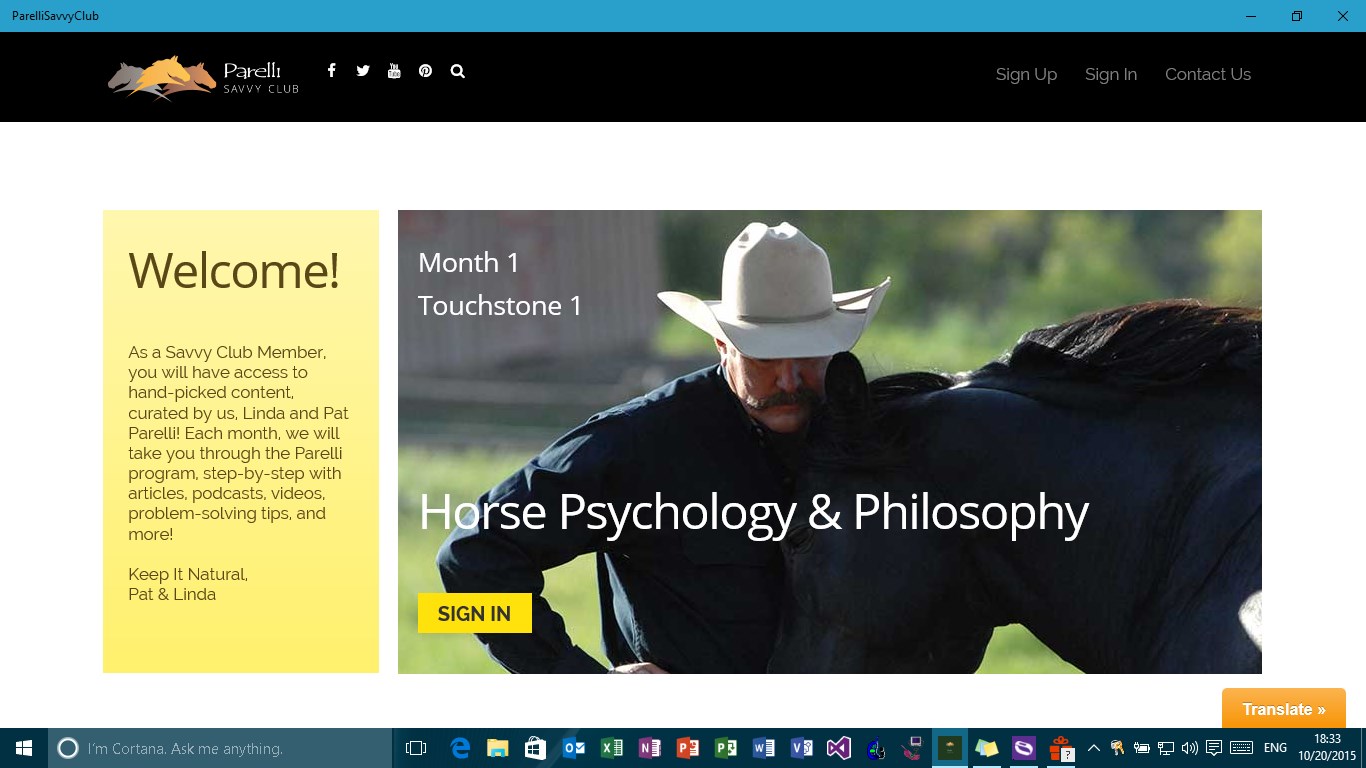Launch Microsoft Edge from the taskbar
Image resolution: width=1366 pixels, height=768 pixels.
pyautogui.click(x=460, y=748)
